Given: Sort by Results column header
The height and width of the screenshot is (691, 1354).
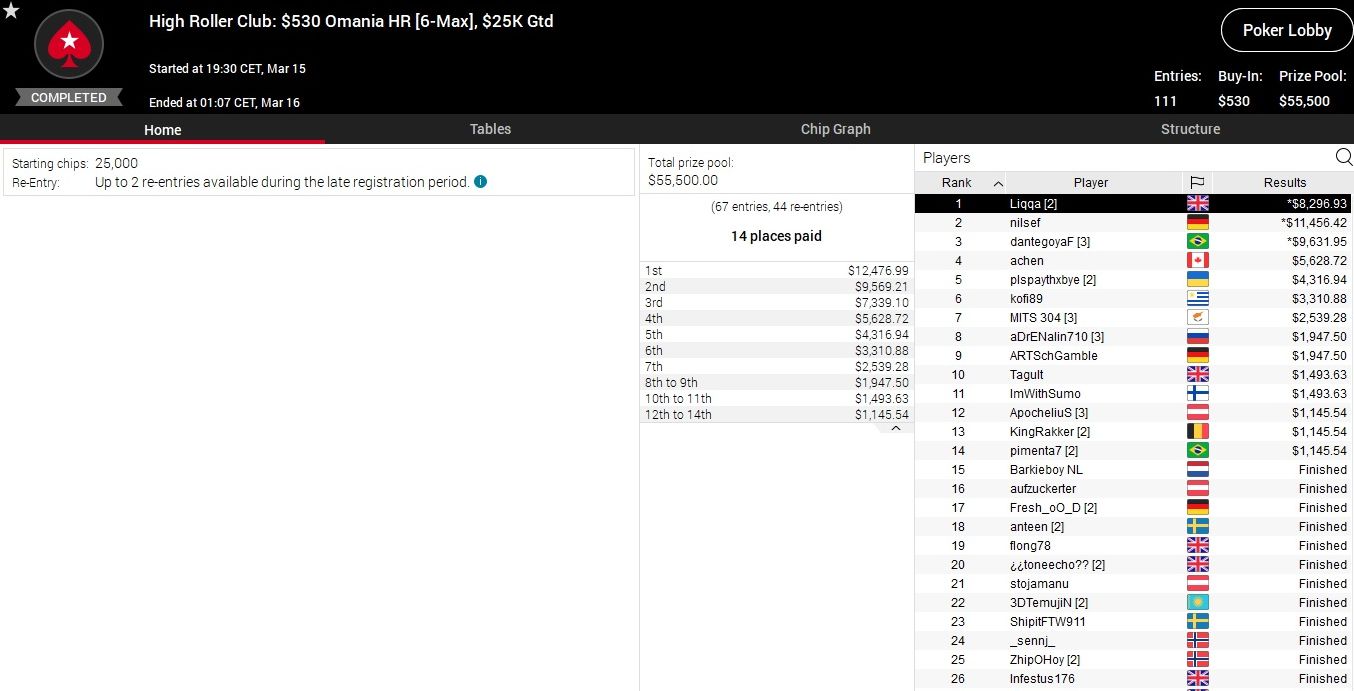Looking at the screenshot, I should (x=1284, y=183).
